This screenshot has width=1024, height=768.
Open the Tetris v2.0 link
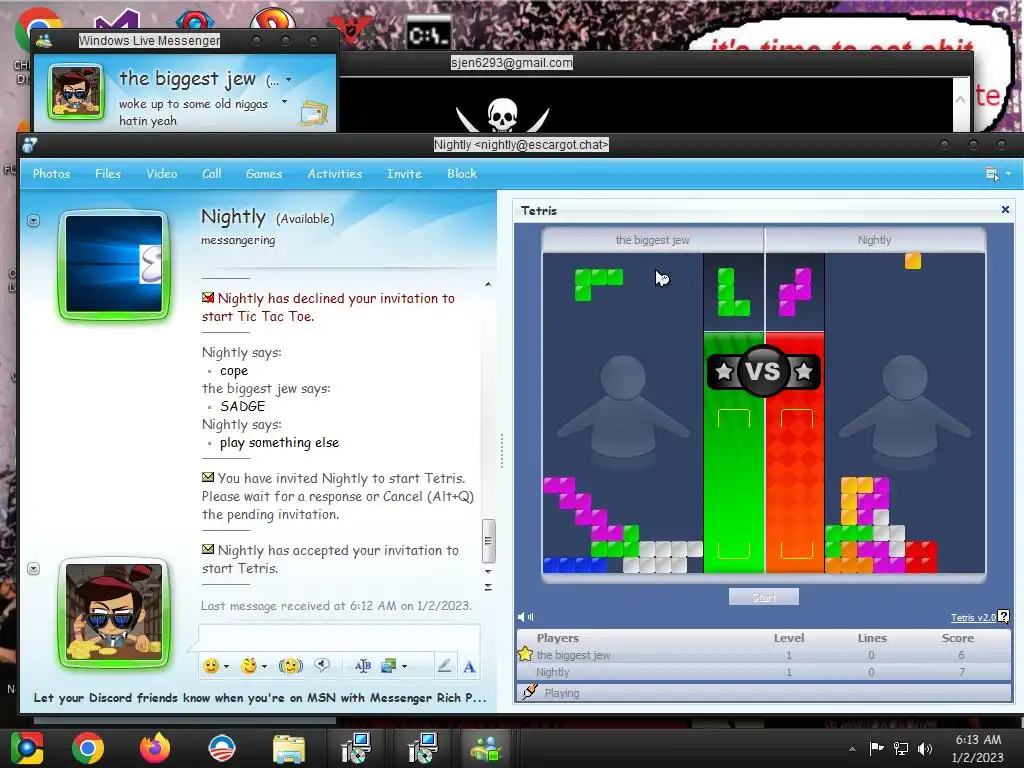(972, 617)
